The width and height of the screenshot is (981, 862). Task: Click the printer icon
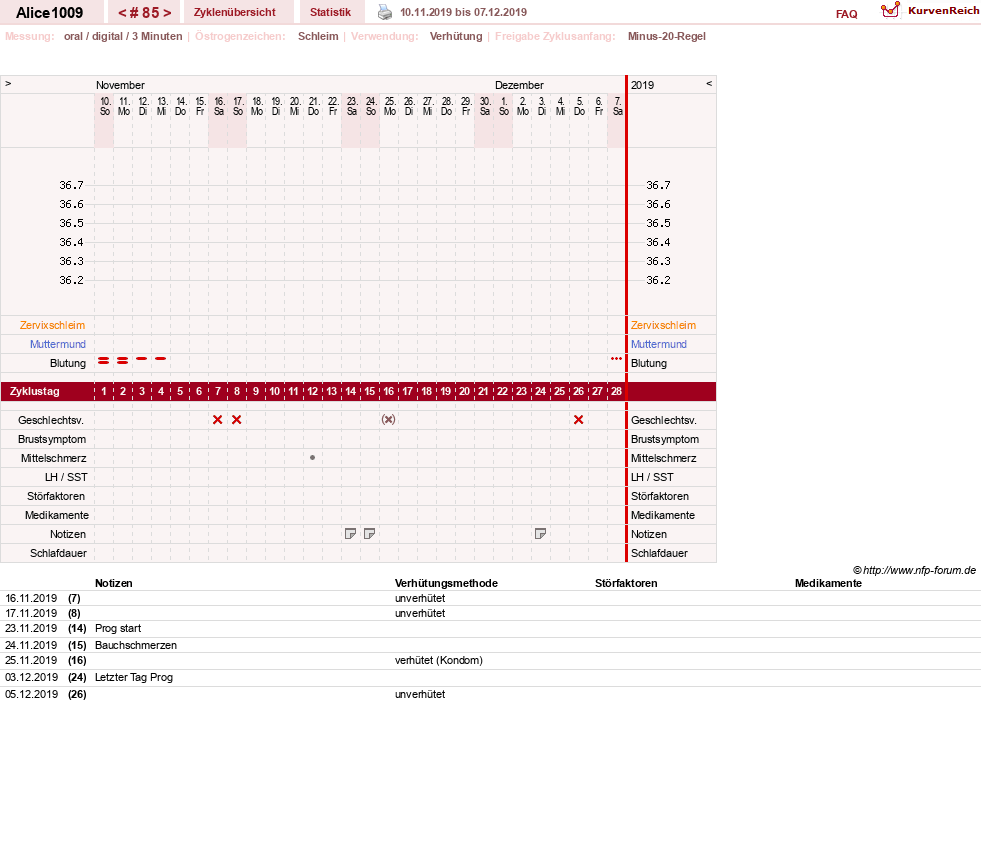click(385, 12)
